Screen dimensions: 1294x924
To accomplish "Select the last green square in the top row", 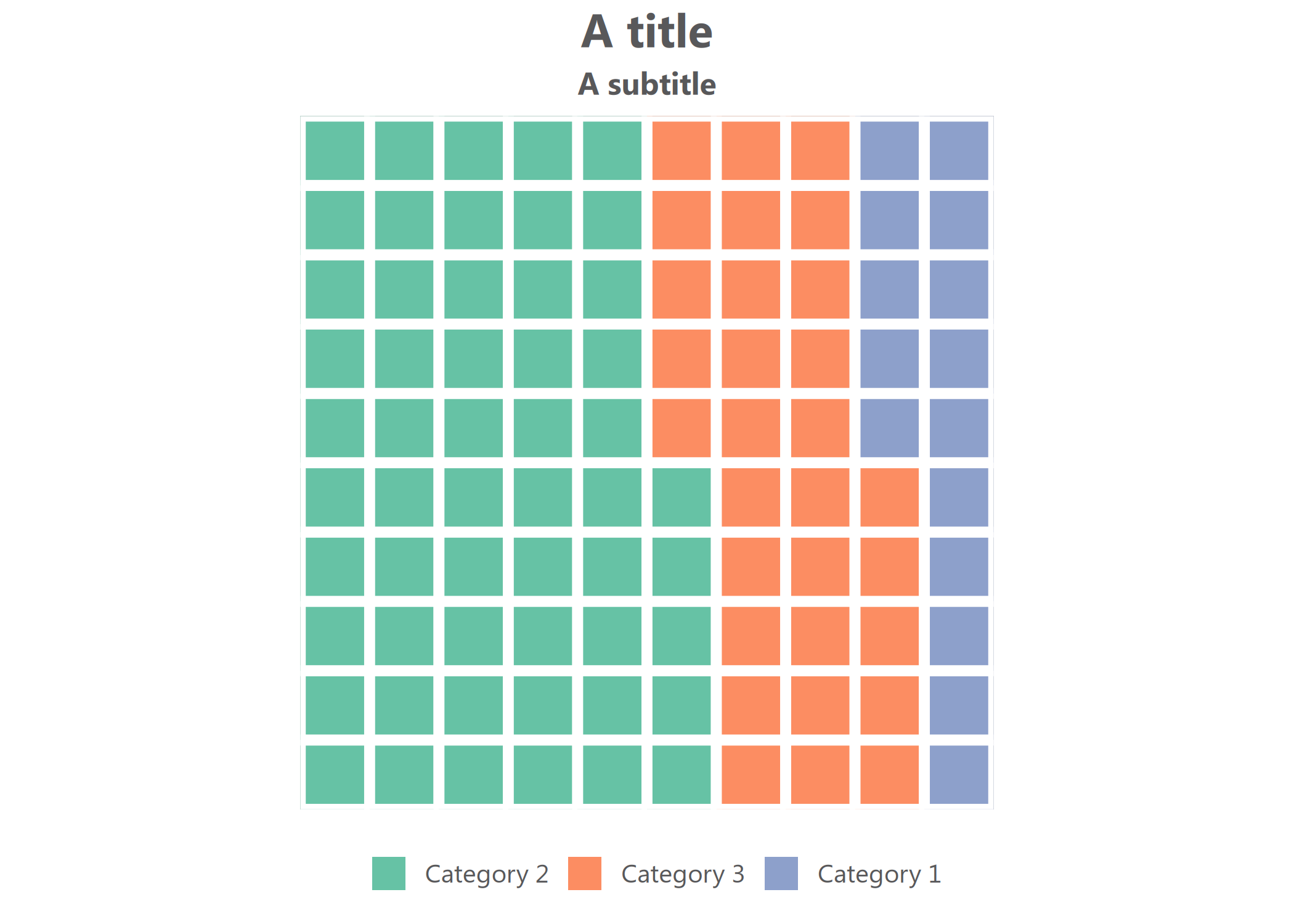I will click(612, 150).
